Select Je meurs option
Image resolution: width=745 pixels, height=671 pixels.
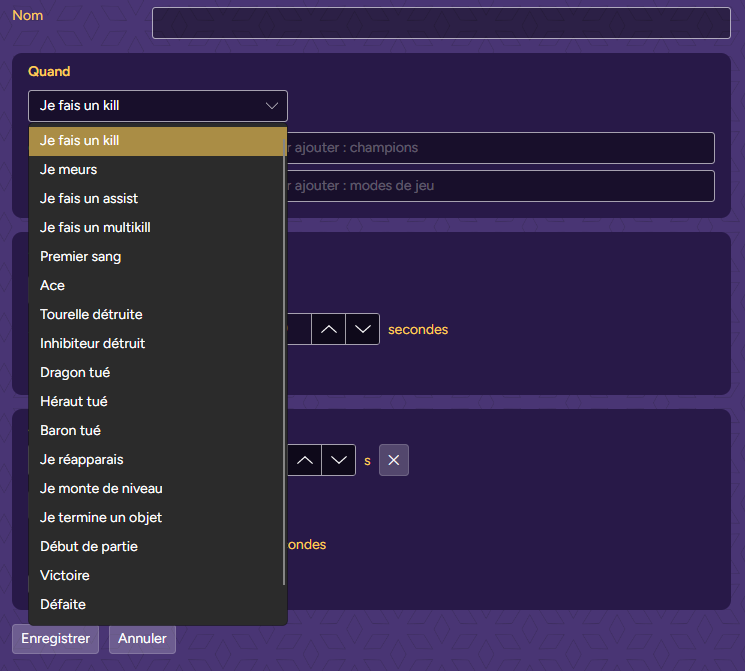coord(157,170)
